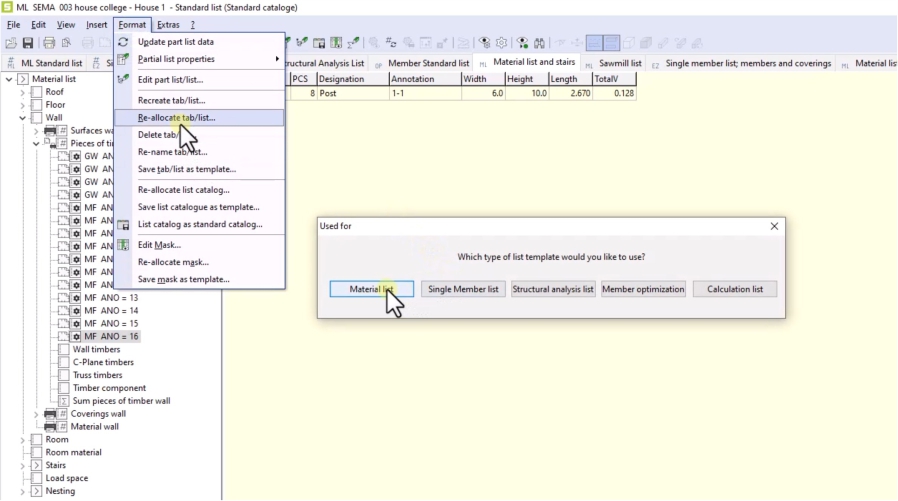Choose the Single Member list button
Viewport: 898px width, 501px height.
[x=463, y=289]
